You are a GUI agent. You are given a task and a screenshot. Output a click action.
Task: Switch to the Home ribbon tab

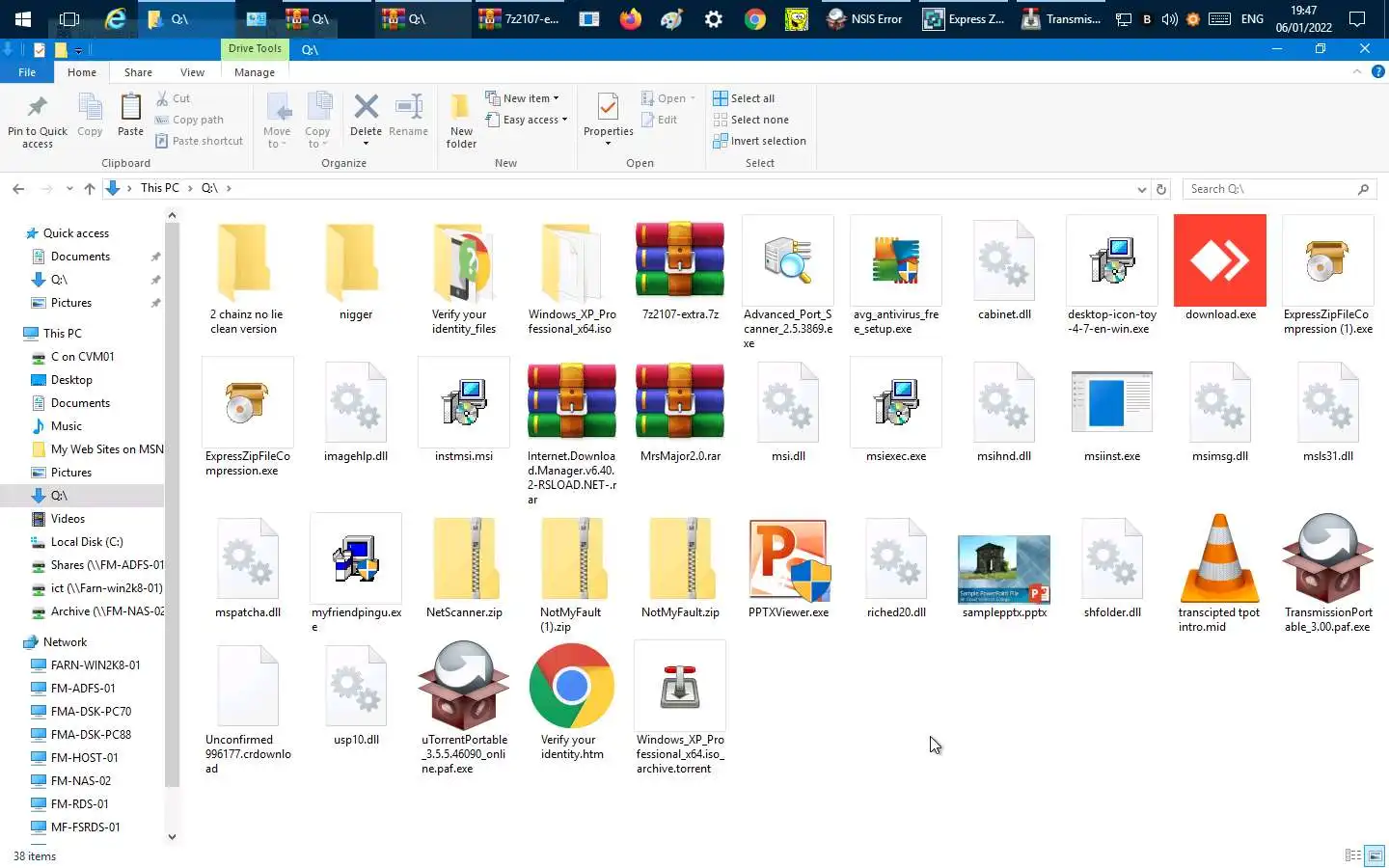click(x=82, y=72)
